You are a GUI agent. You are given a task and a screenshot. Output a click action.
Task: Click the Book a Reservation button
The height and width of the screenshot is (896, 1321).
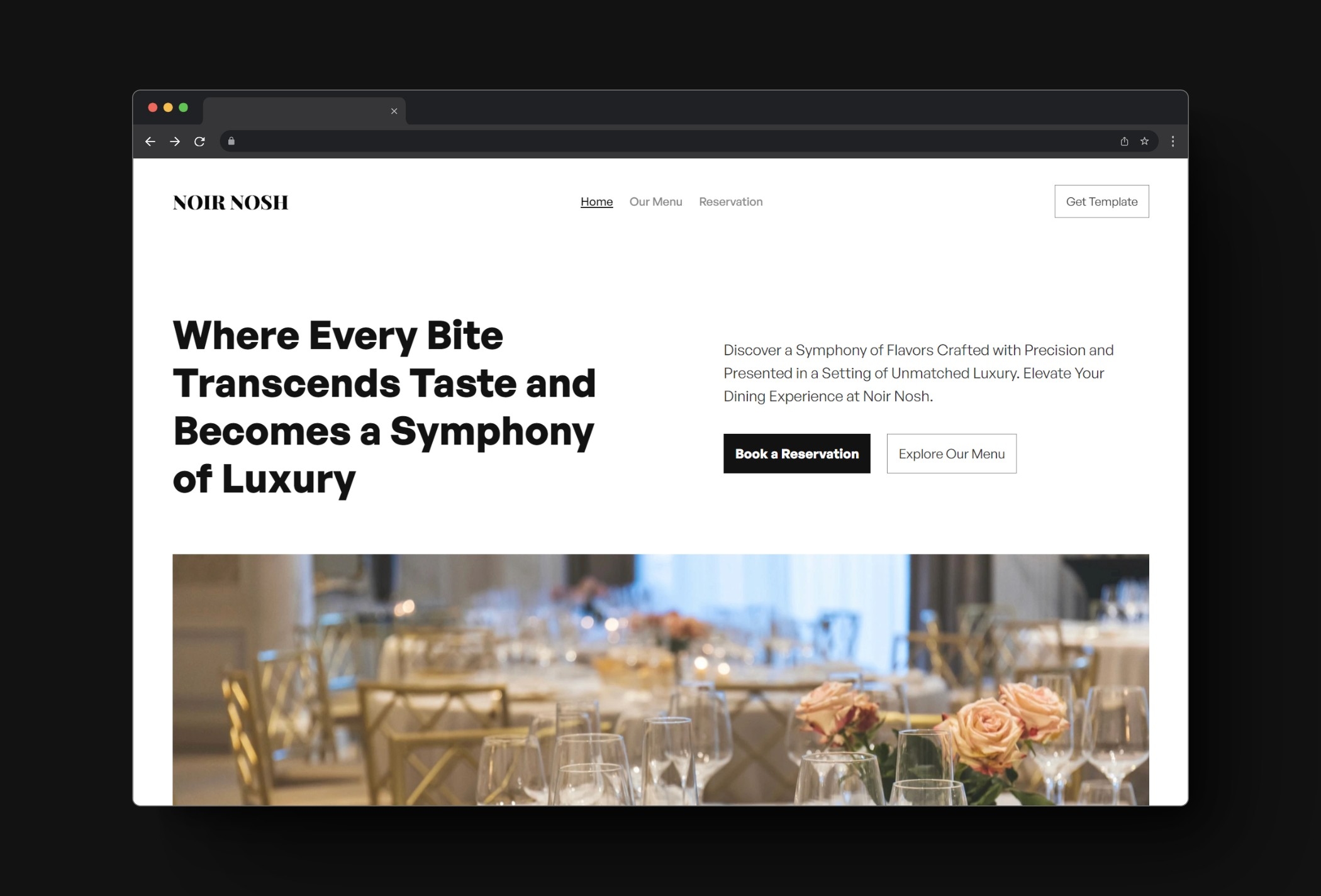click(x=797, y=453)
